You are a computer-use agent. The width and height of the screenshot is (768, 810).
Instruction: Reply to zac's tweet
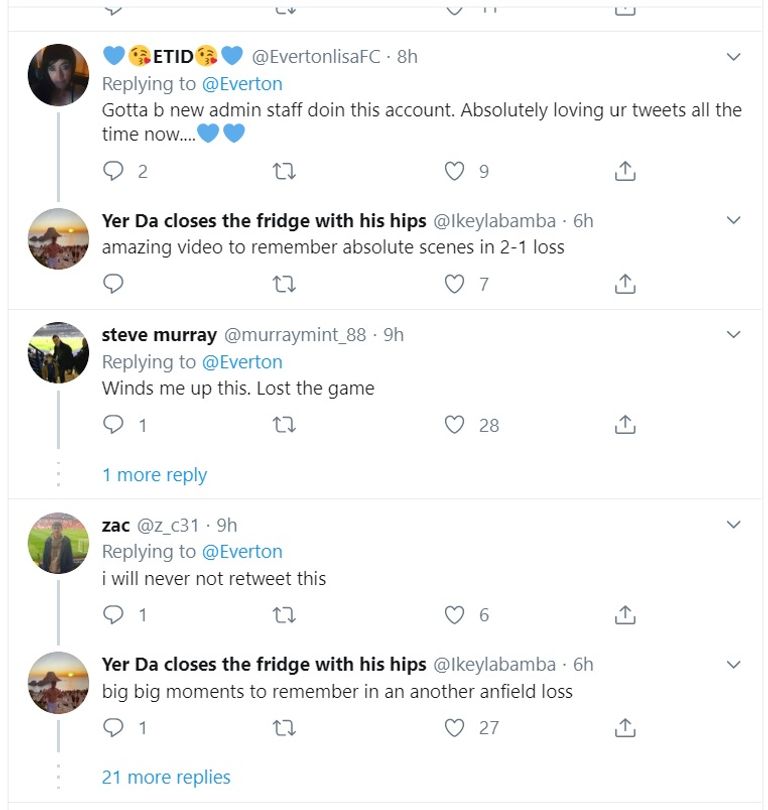coord(113,615)
